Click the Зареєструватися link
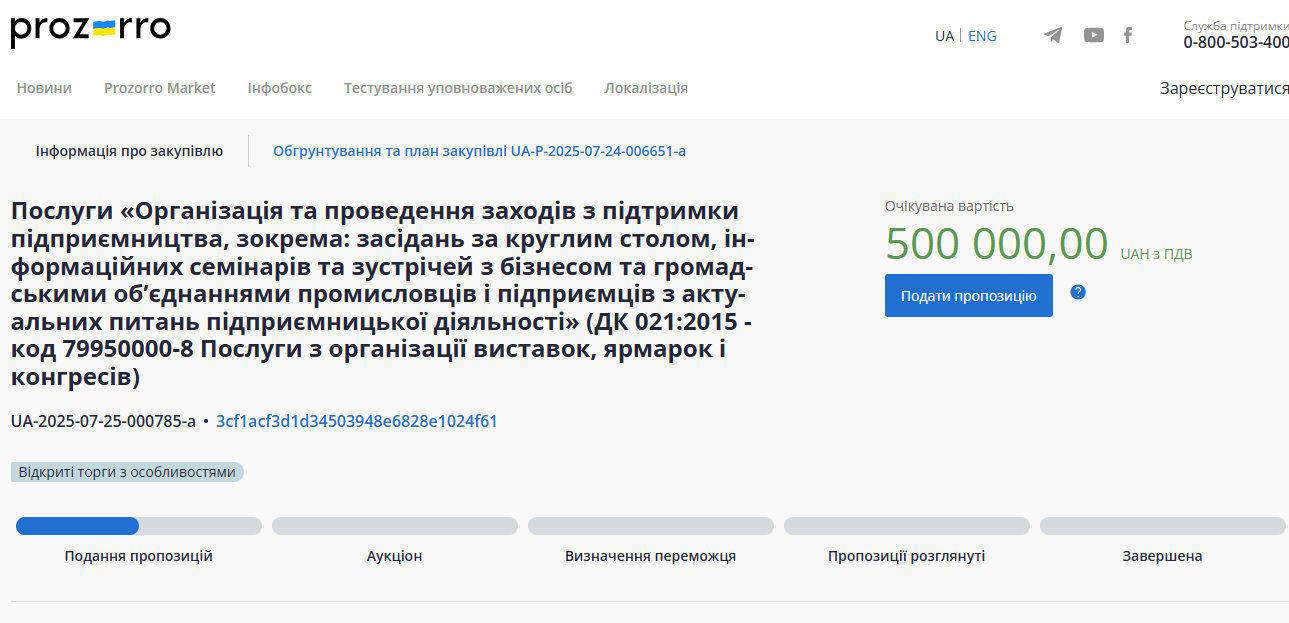 point(1224,88)
